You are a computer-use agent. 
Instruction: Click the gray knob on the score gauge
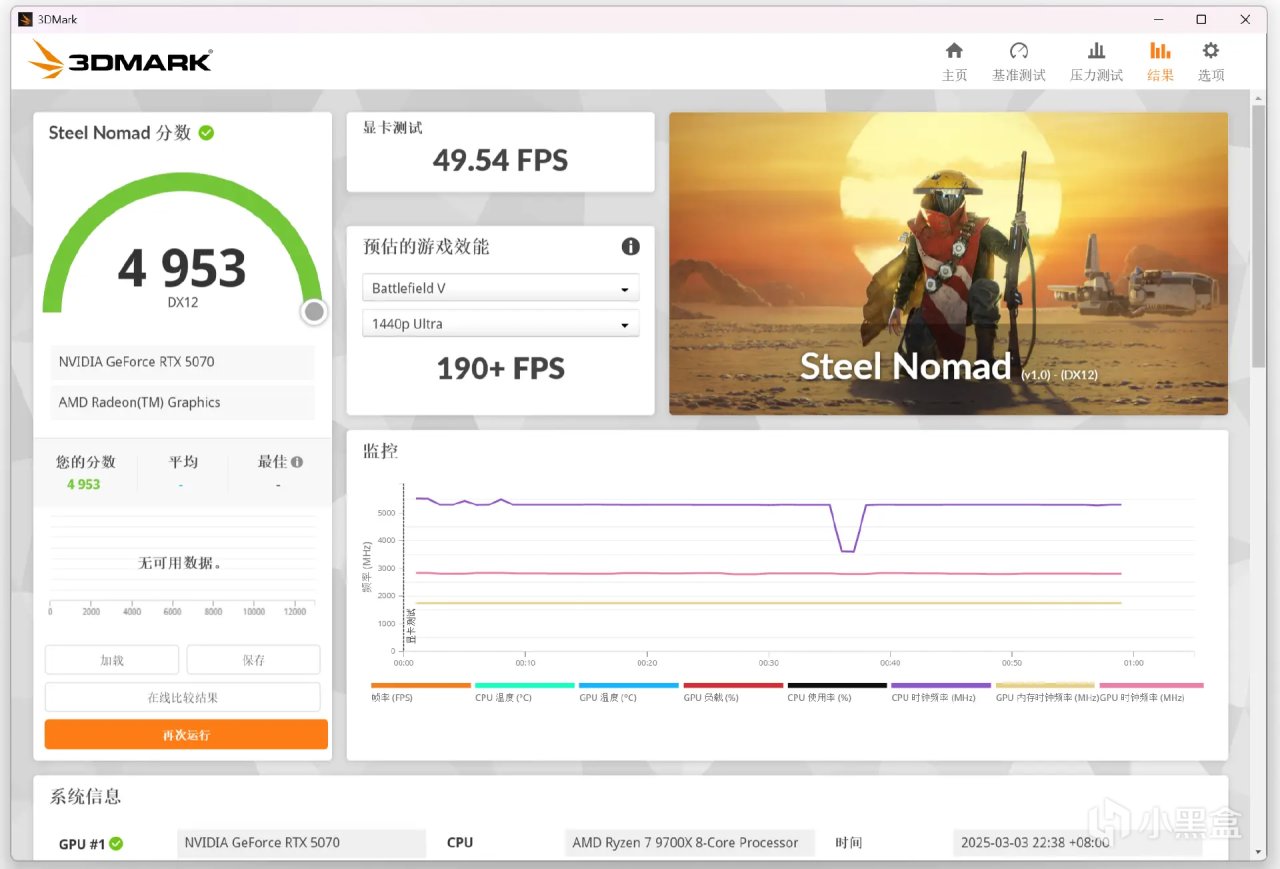(x=314, y=312)
